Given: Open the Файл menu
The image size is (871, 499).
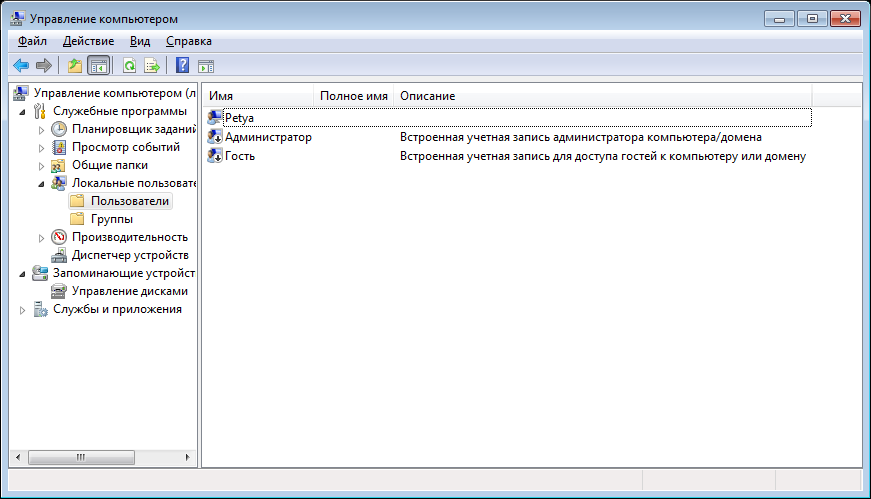Looking at the screenshot, I should [x=32, y=41].
